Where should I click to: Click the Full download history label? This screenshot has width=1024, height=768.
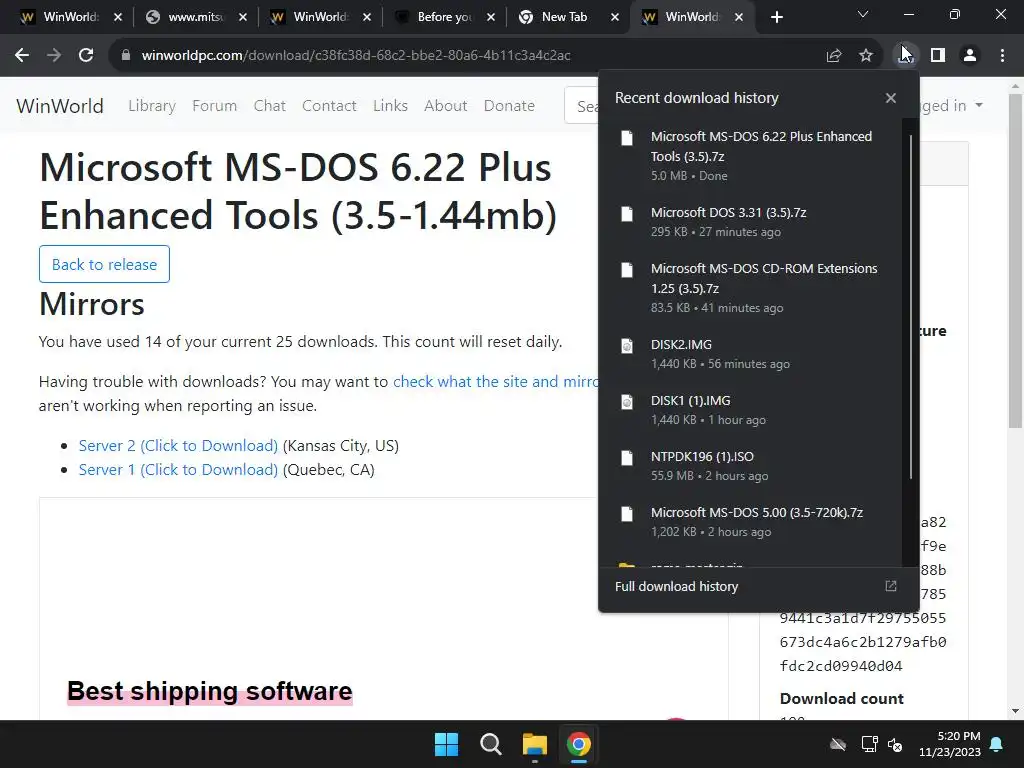(677, 586)
